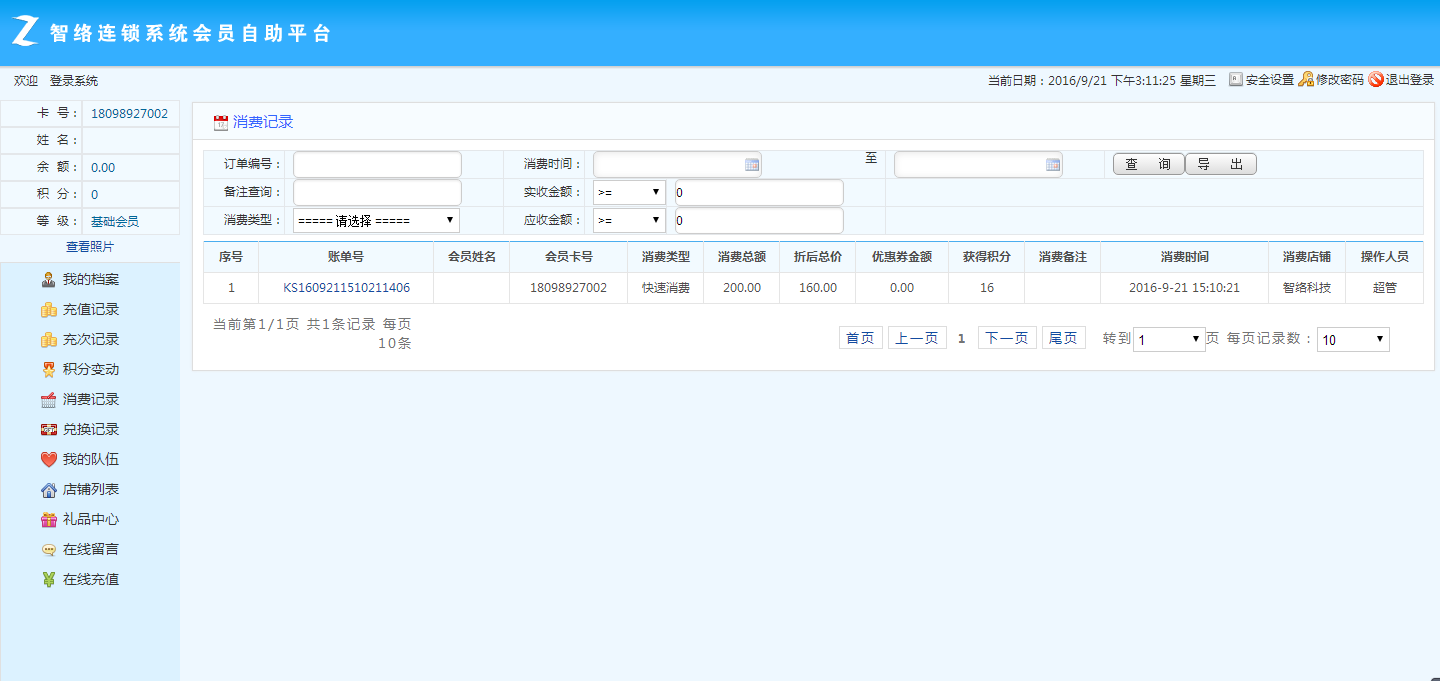Click the 消费总额 column header

coord(742,257)
